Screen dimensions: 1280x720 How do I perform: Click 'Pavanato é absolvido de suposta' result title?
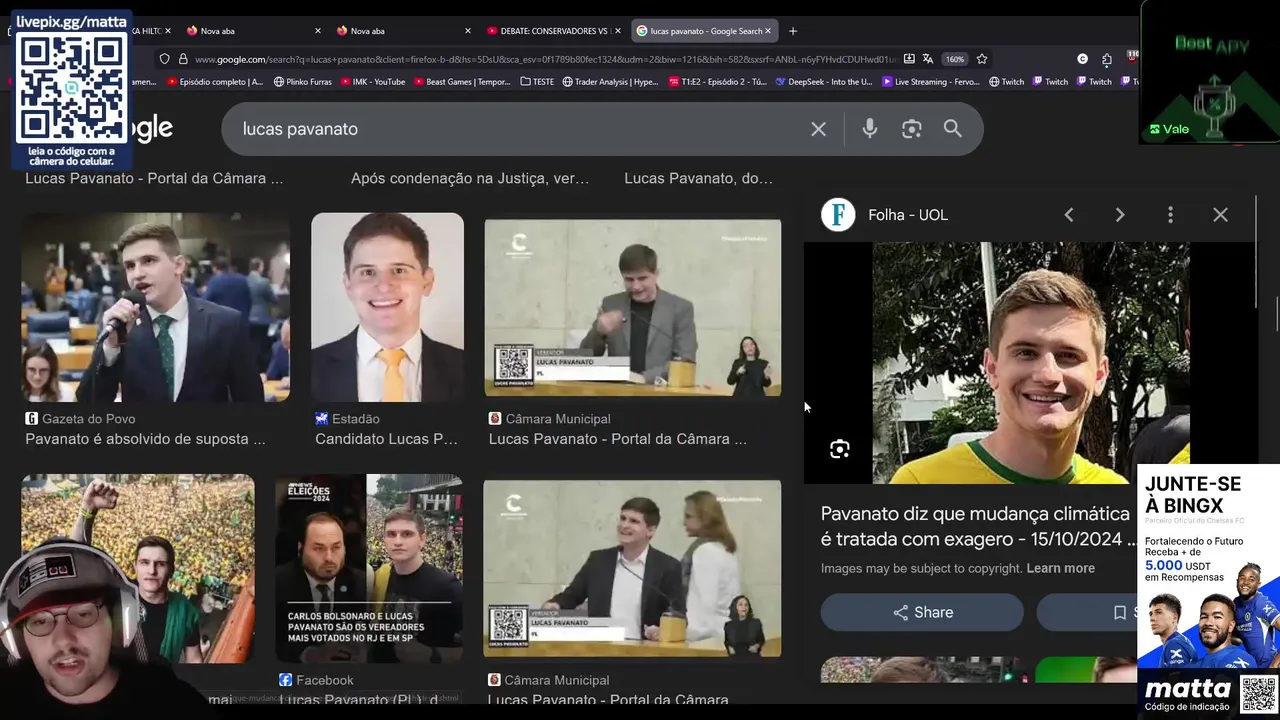[x=145, y=439]
